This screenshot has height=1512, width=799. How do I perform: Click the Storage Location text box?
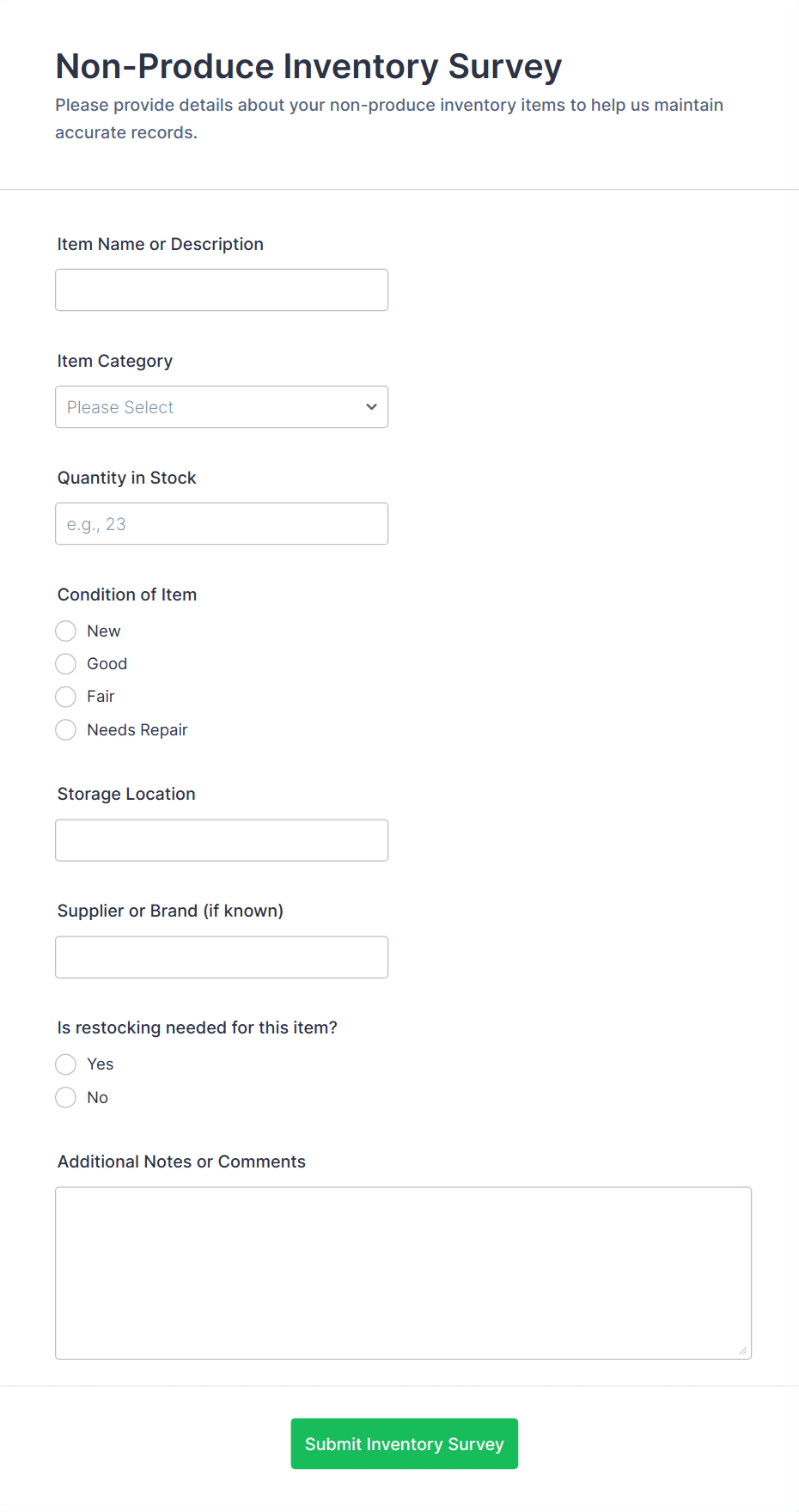[x=222, y=840]
